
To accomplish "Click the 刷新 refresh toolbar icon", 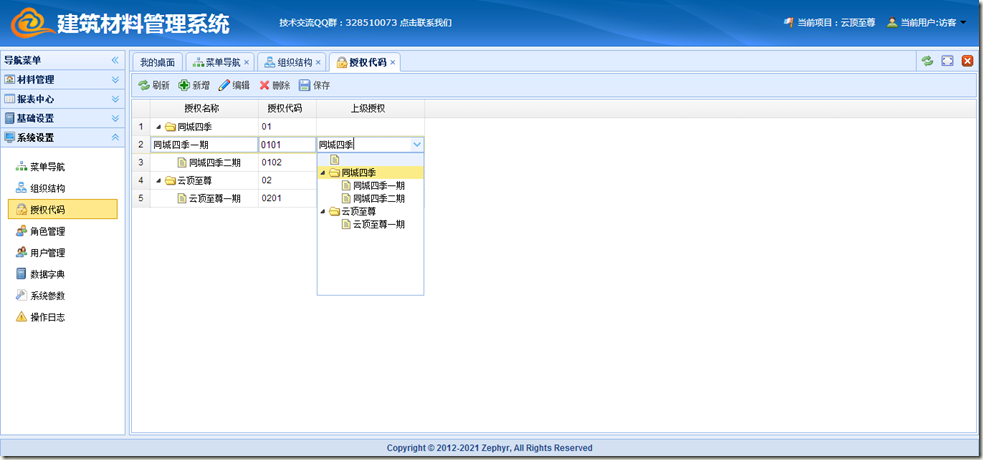I will [x=153, y=86].
